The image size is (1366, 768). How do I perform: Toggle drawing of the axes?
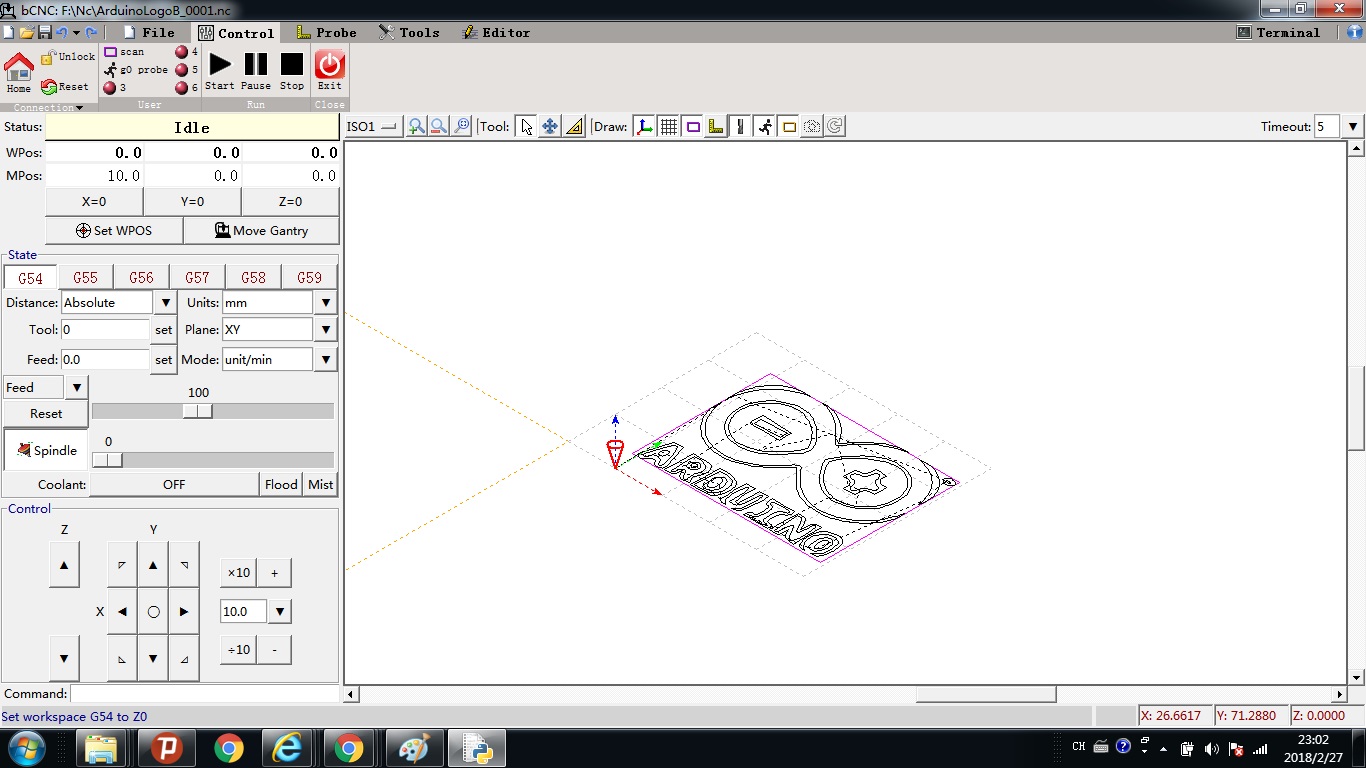tap(645, 126)
